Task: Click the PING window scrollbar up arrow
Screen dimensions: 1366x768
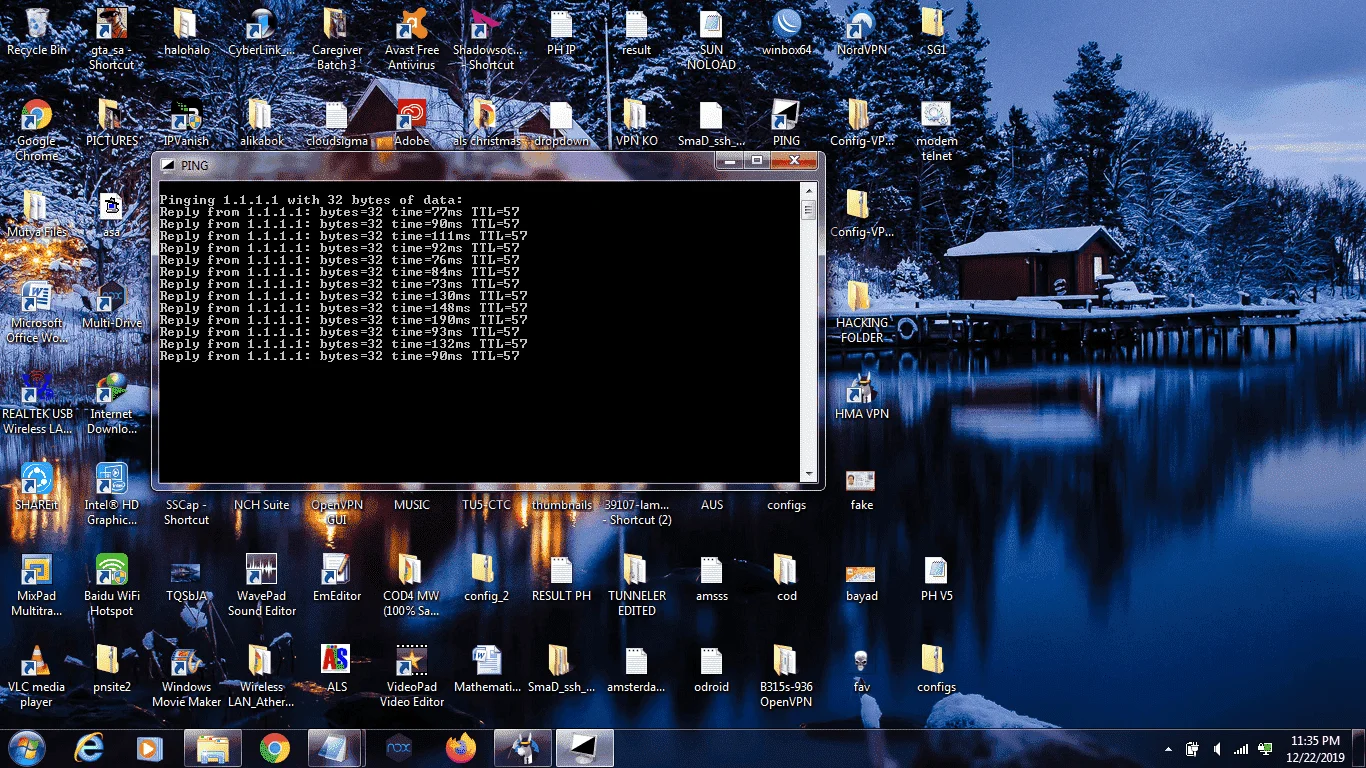Action: coord(808,189)
